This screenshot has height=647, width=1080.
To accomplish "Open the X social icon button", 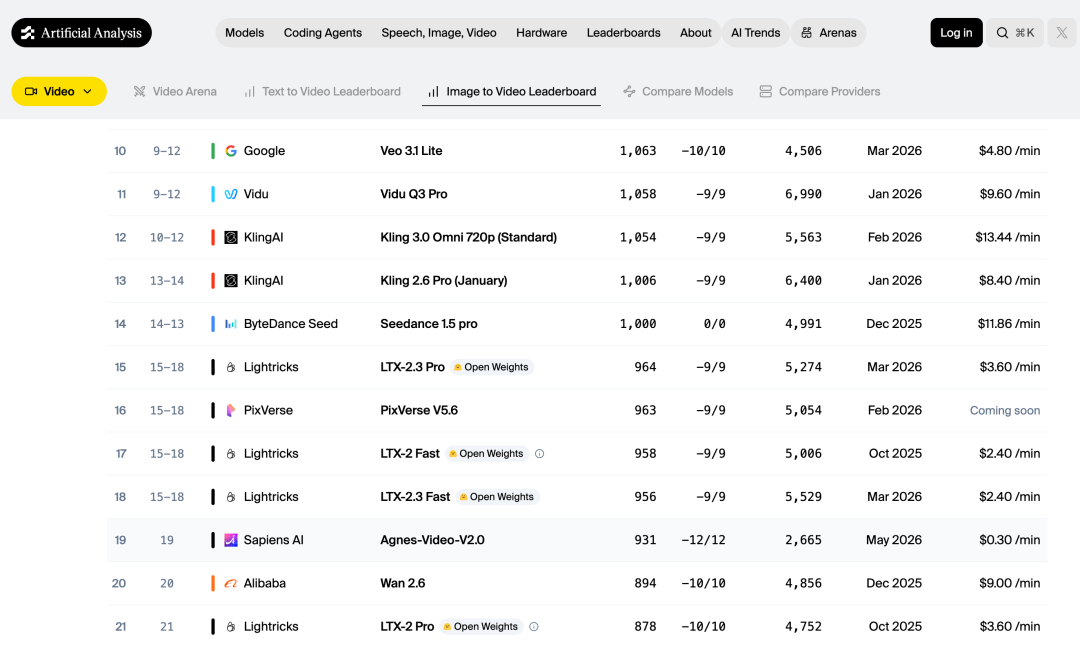I will pos(1061,33).
